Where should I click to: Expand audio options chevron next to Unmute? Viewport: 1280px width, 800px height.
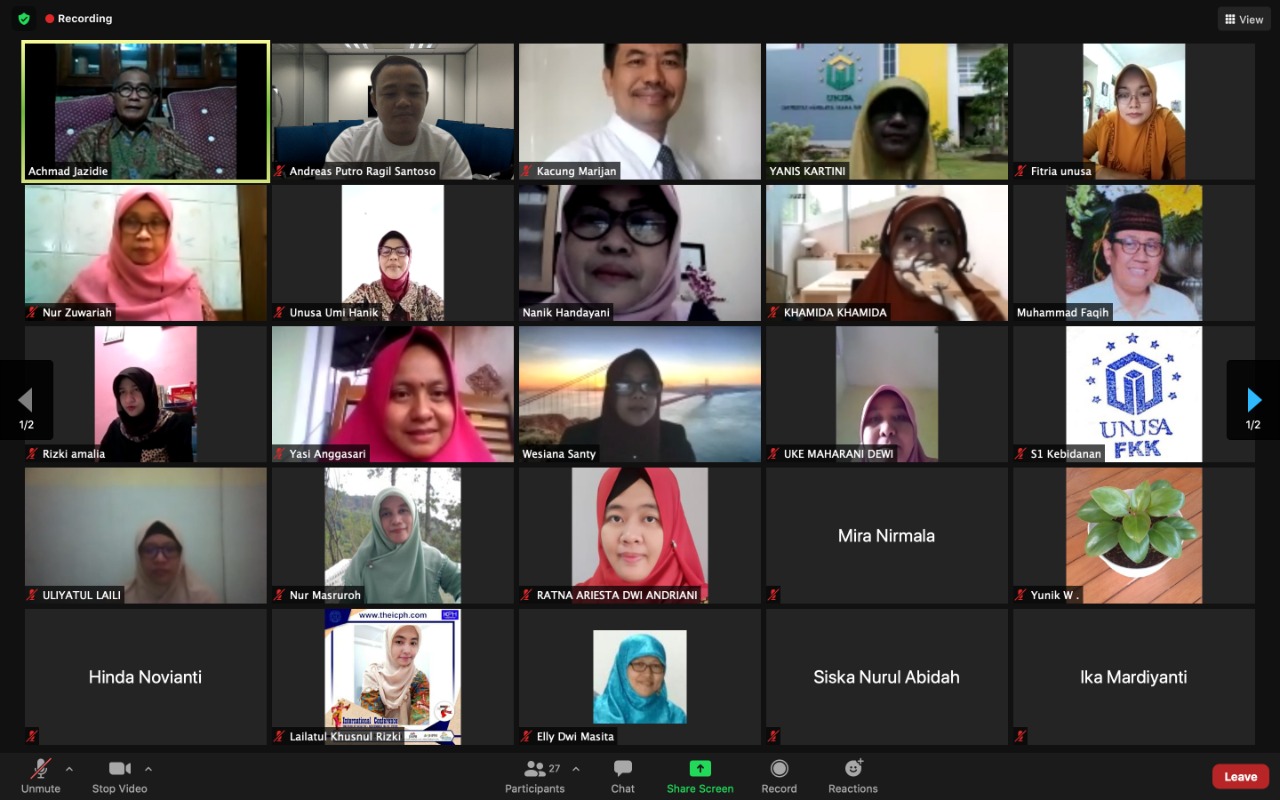(x=69, y=769)
